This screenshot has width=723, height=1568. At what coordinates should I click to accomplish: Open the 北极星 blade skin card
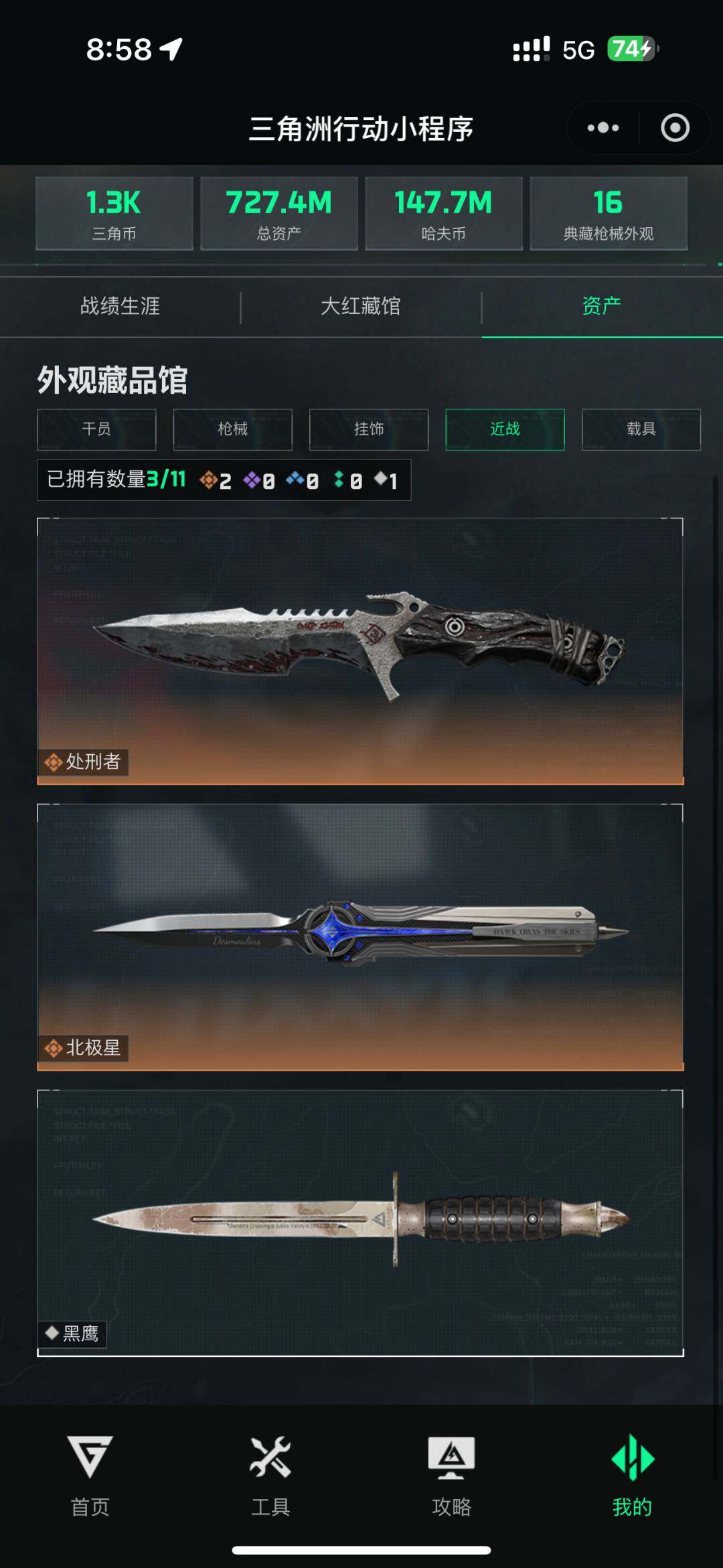tap(360, 937)
